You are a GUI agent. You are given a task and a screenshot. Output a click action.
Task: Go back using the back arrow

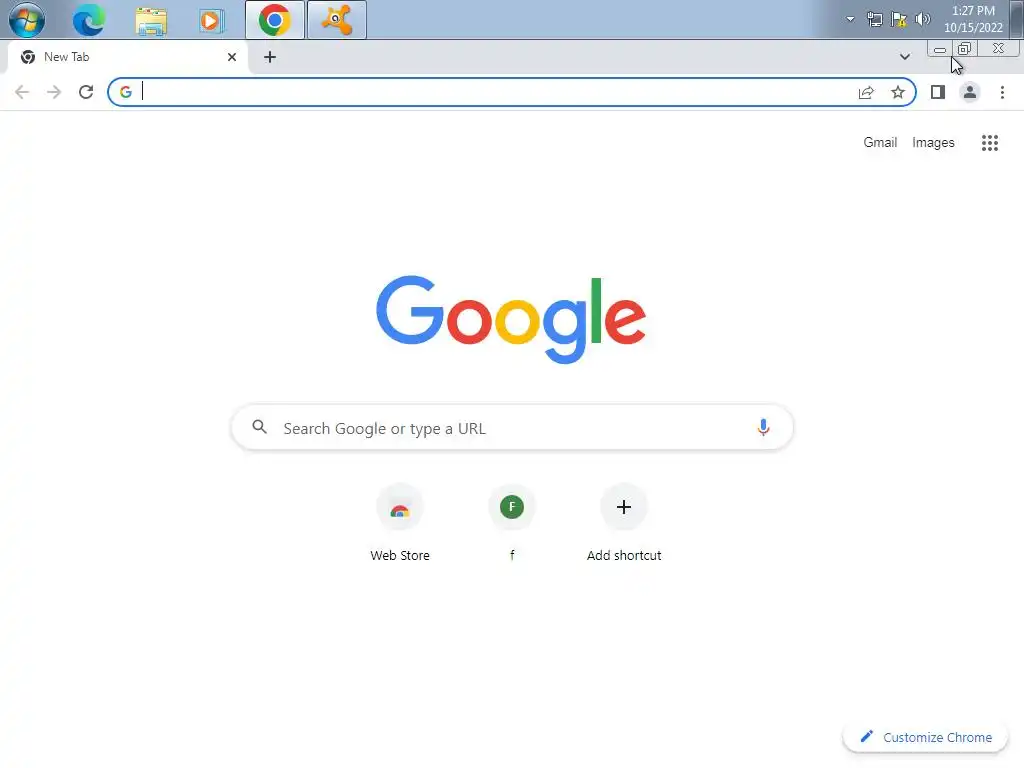click(22, 92)
